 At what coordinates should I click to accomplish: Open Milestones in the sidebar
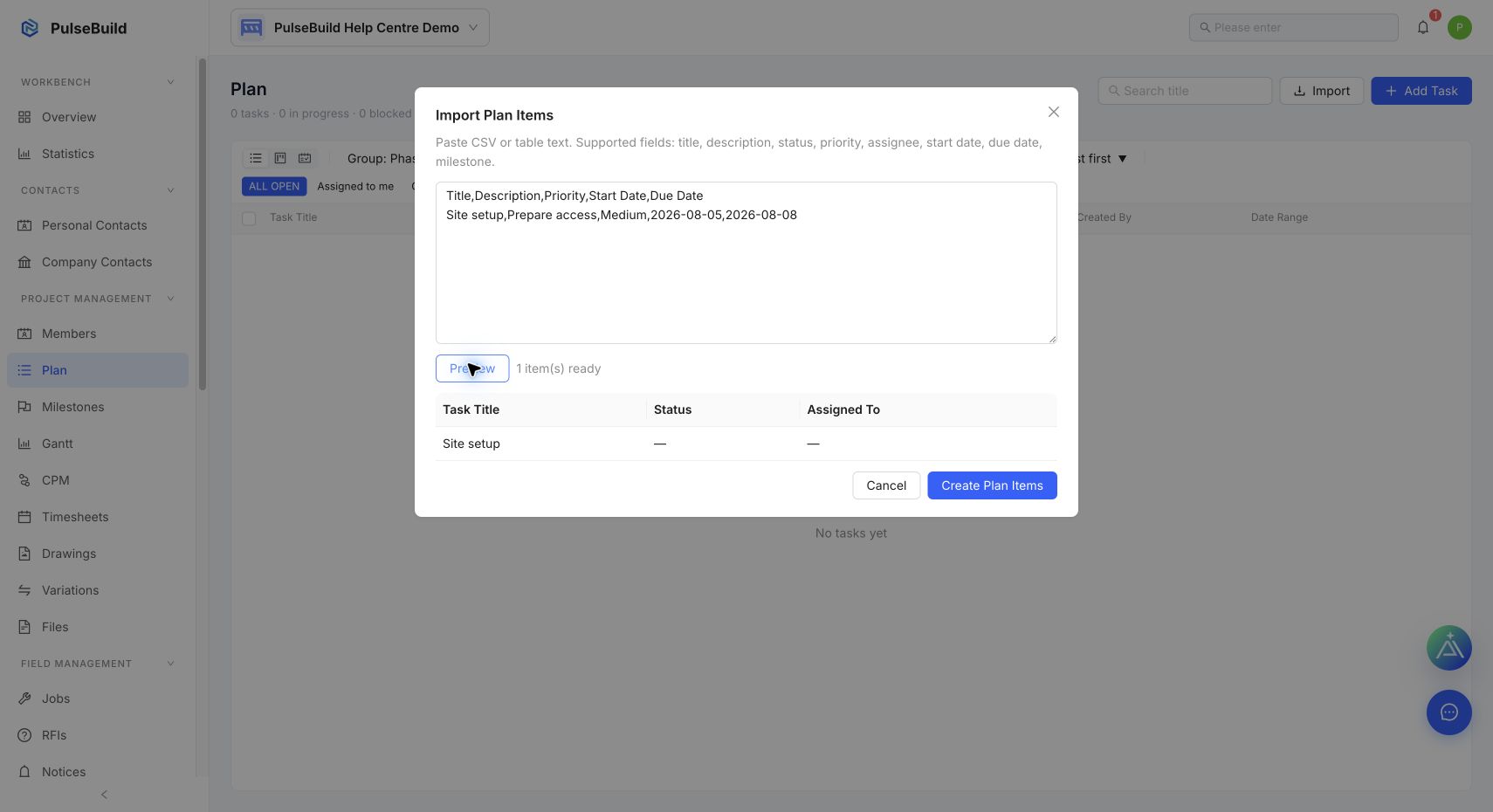coord(98,407)
